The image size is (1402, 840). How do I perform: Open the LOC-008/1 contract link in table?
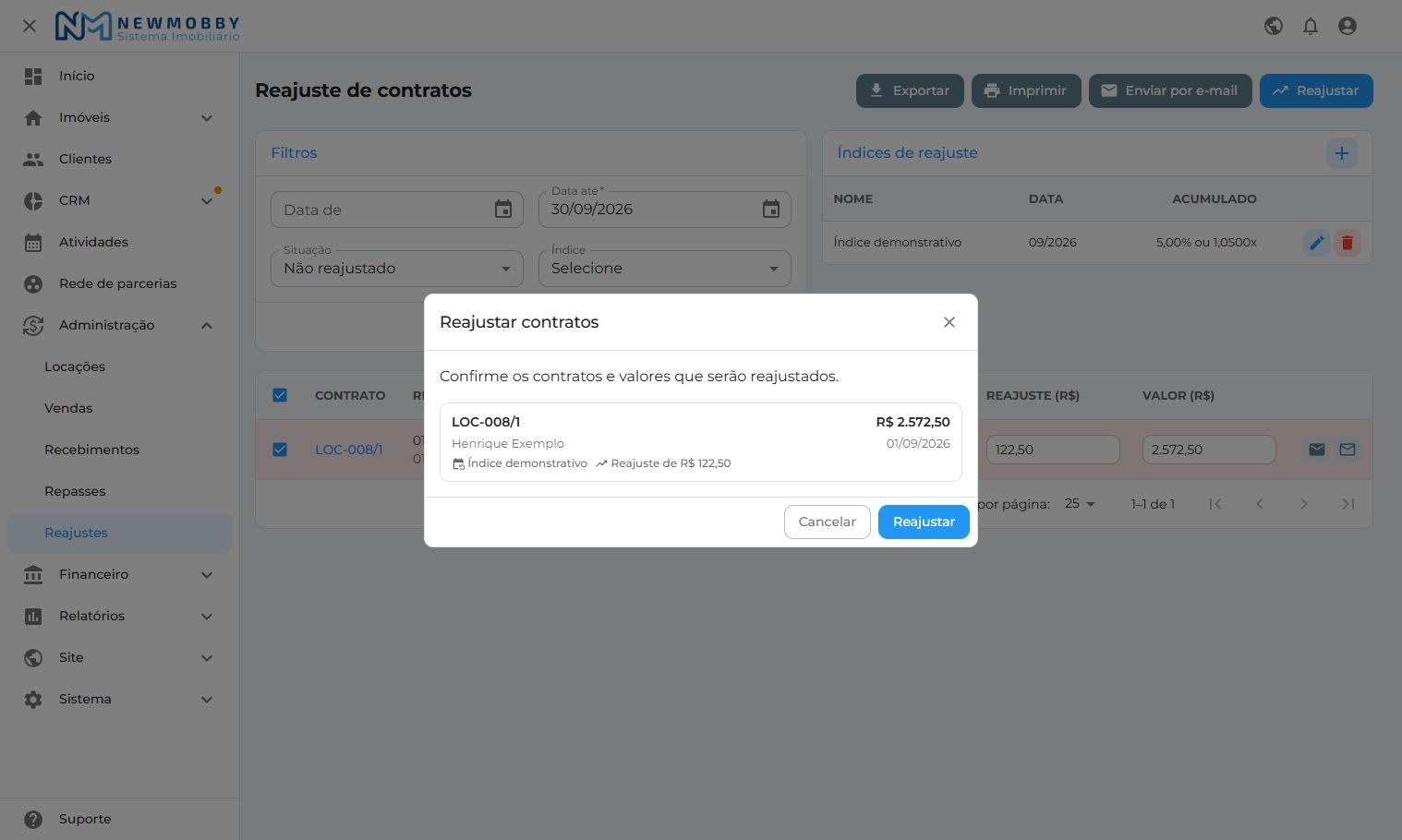coord(349,450)
